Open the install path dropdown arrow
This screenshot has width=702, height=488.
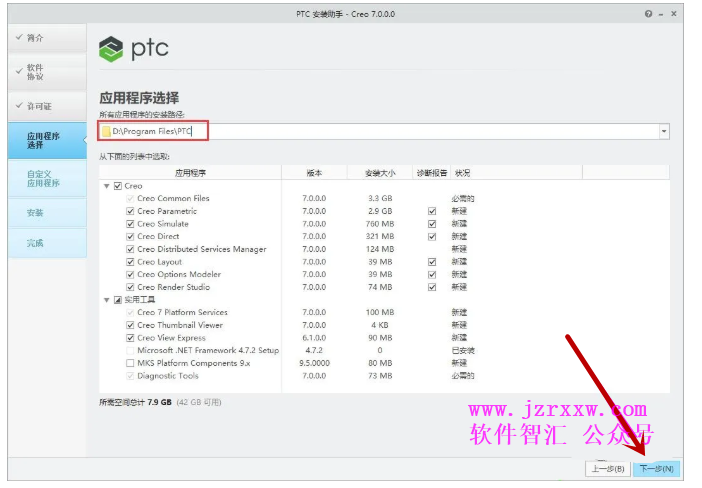click(664, 131)
